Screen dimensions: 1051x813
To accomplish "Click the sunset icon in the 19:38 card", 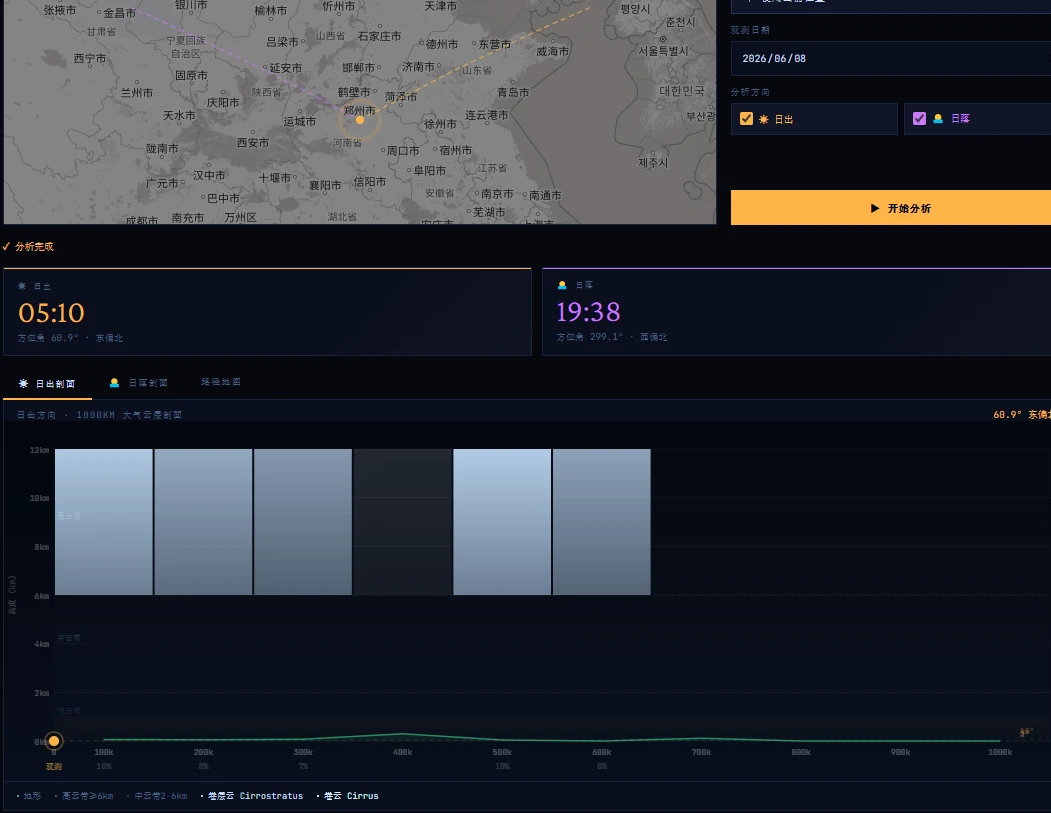I will pos(562,285).
